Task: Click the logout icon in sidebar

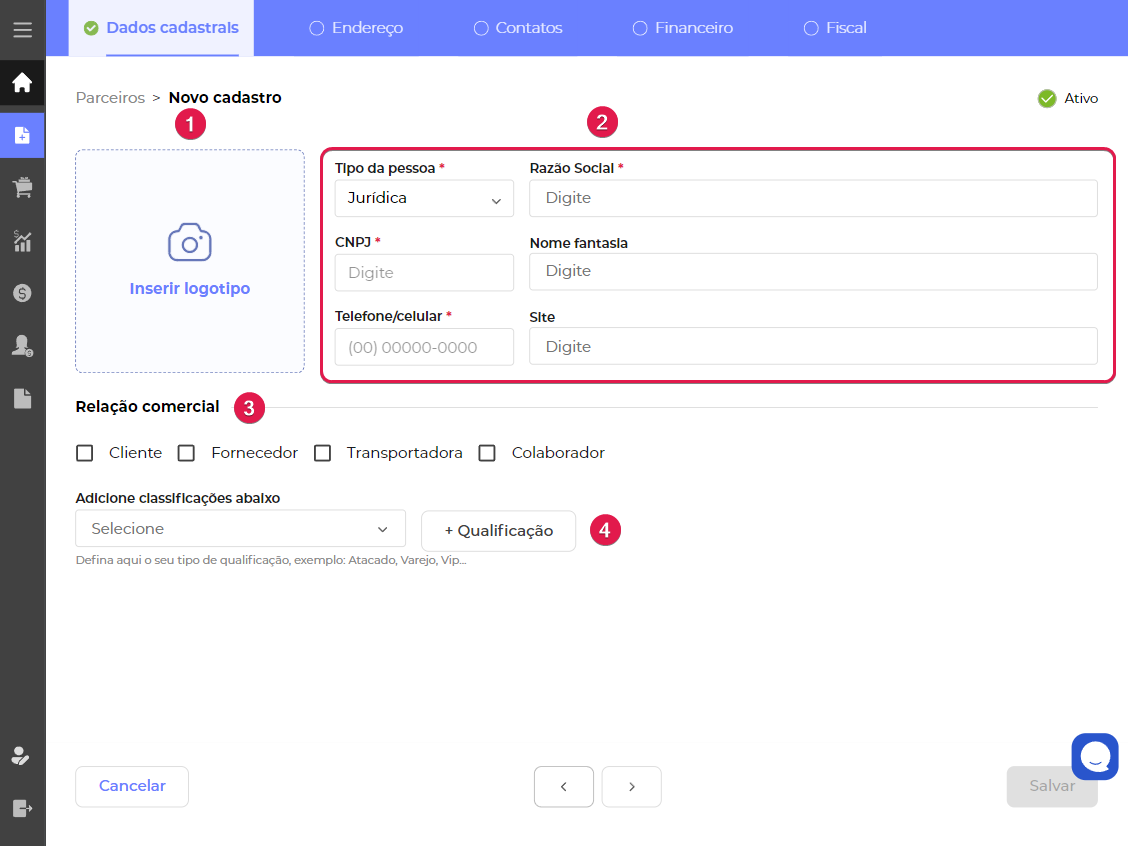Action: pos(22,807)
